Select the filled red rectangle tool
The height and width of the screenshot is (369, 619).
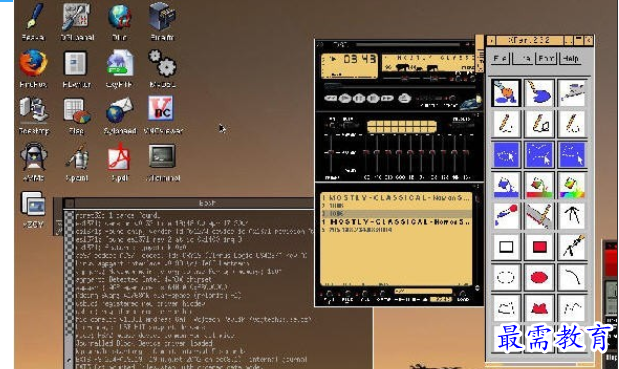click(x=539, y=247)
